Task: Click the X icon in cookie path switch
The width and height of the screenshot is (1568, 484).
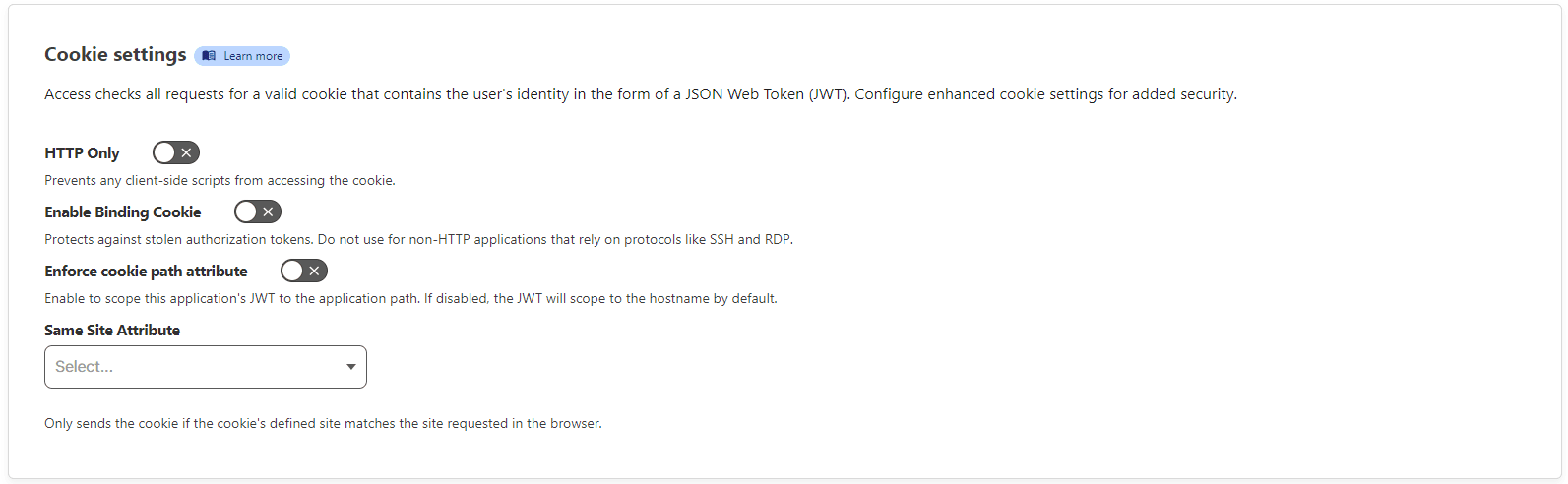Action: click(x=314, y=271)
